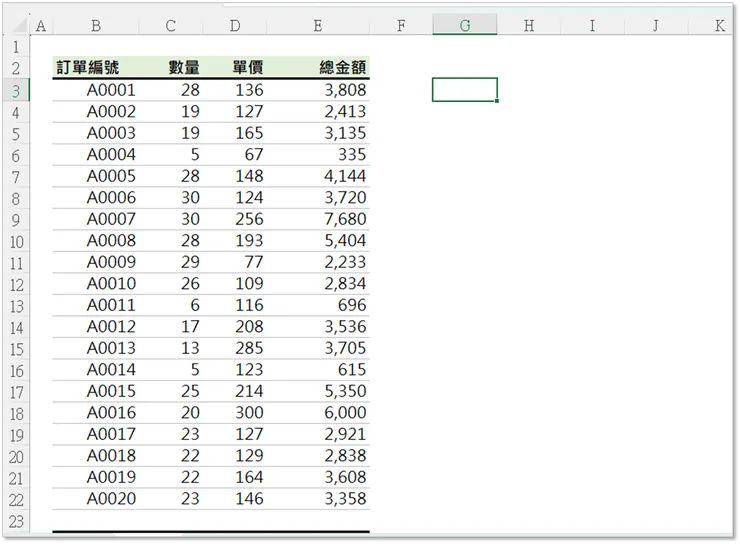Click the cell with total 335

tap(352, 155)
